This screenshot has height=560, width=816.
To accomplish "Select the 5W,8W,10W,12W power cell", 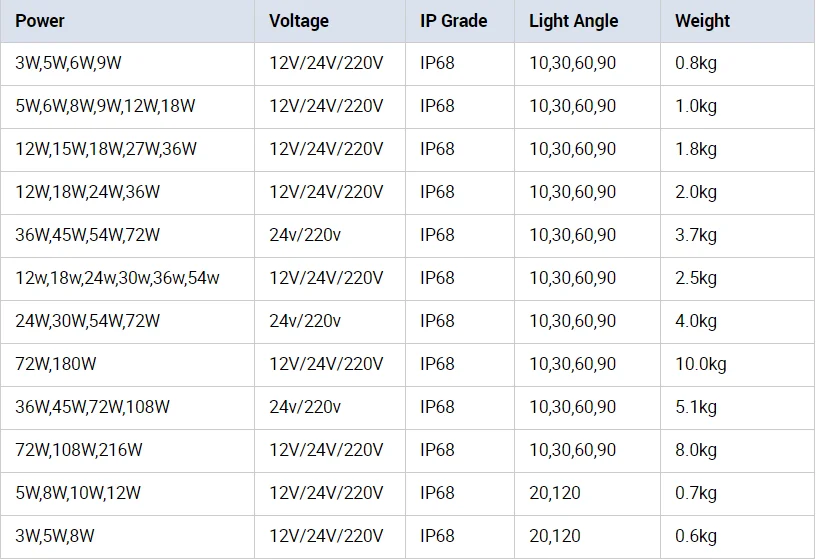I will coord(78,493).
